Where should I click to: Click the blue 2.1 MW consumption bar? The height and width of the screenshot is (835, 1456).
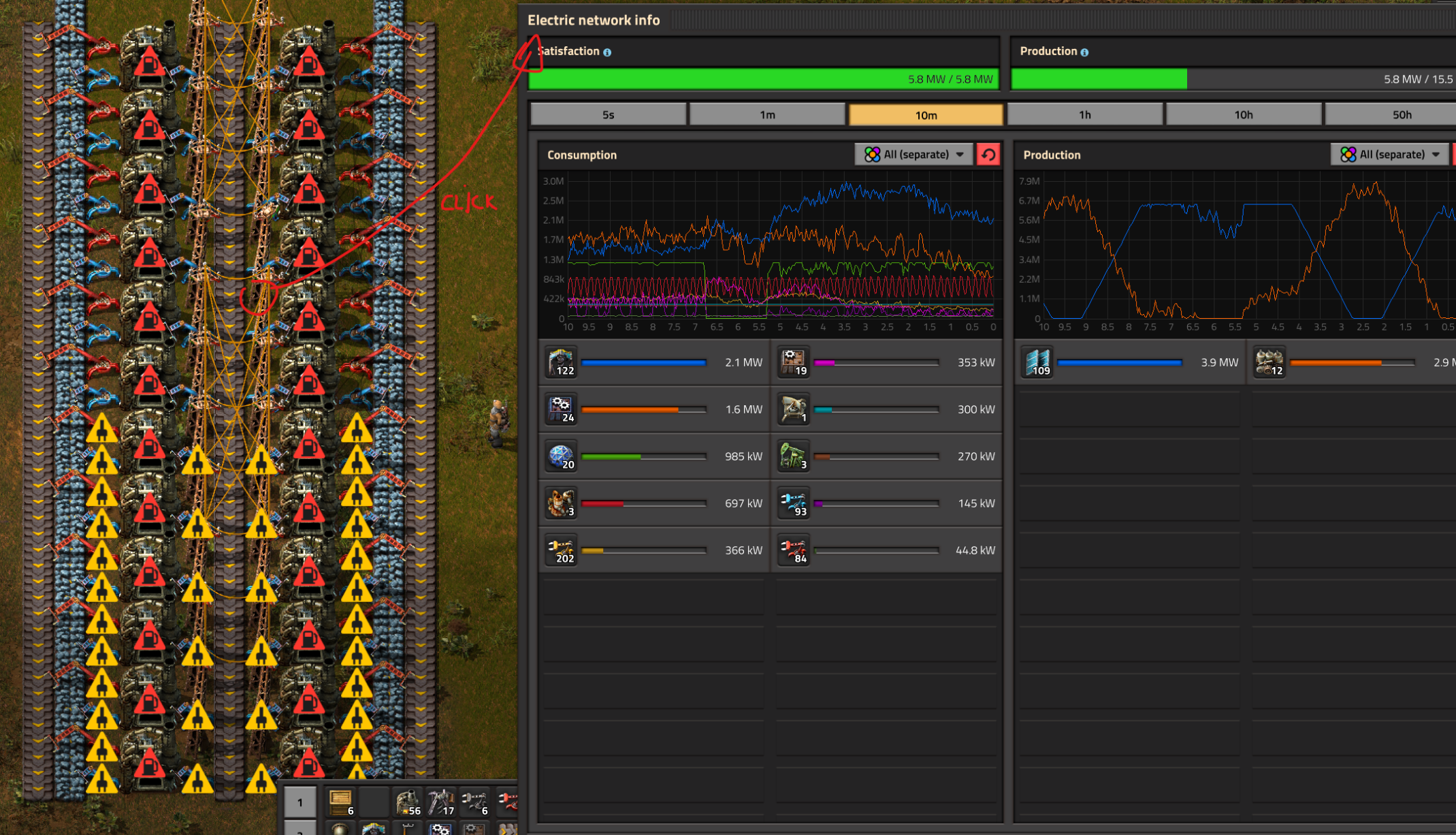644,363
